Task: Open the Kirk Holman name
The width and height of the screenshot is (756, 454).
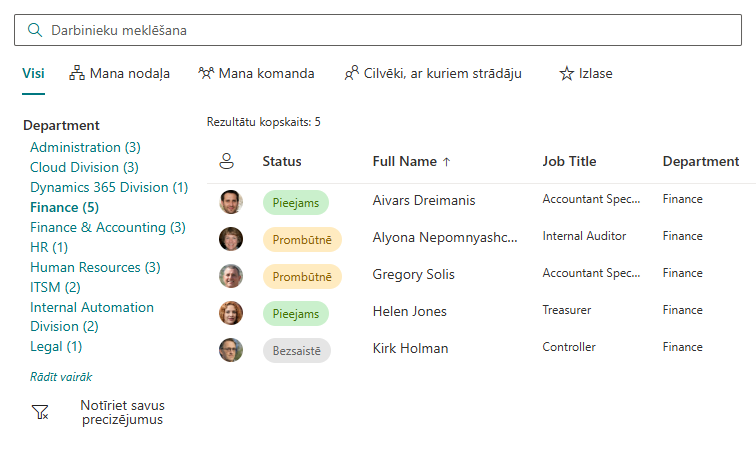Action: 411,348
